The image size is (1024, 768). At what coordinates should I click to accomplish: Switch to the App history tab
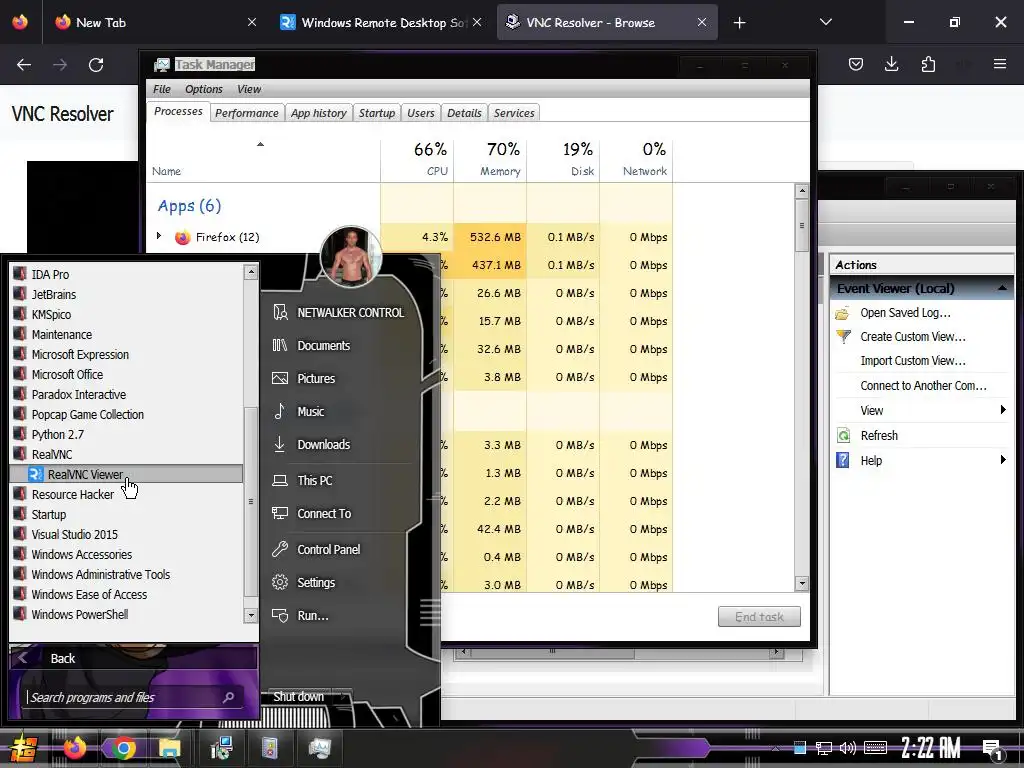(319, 113)
